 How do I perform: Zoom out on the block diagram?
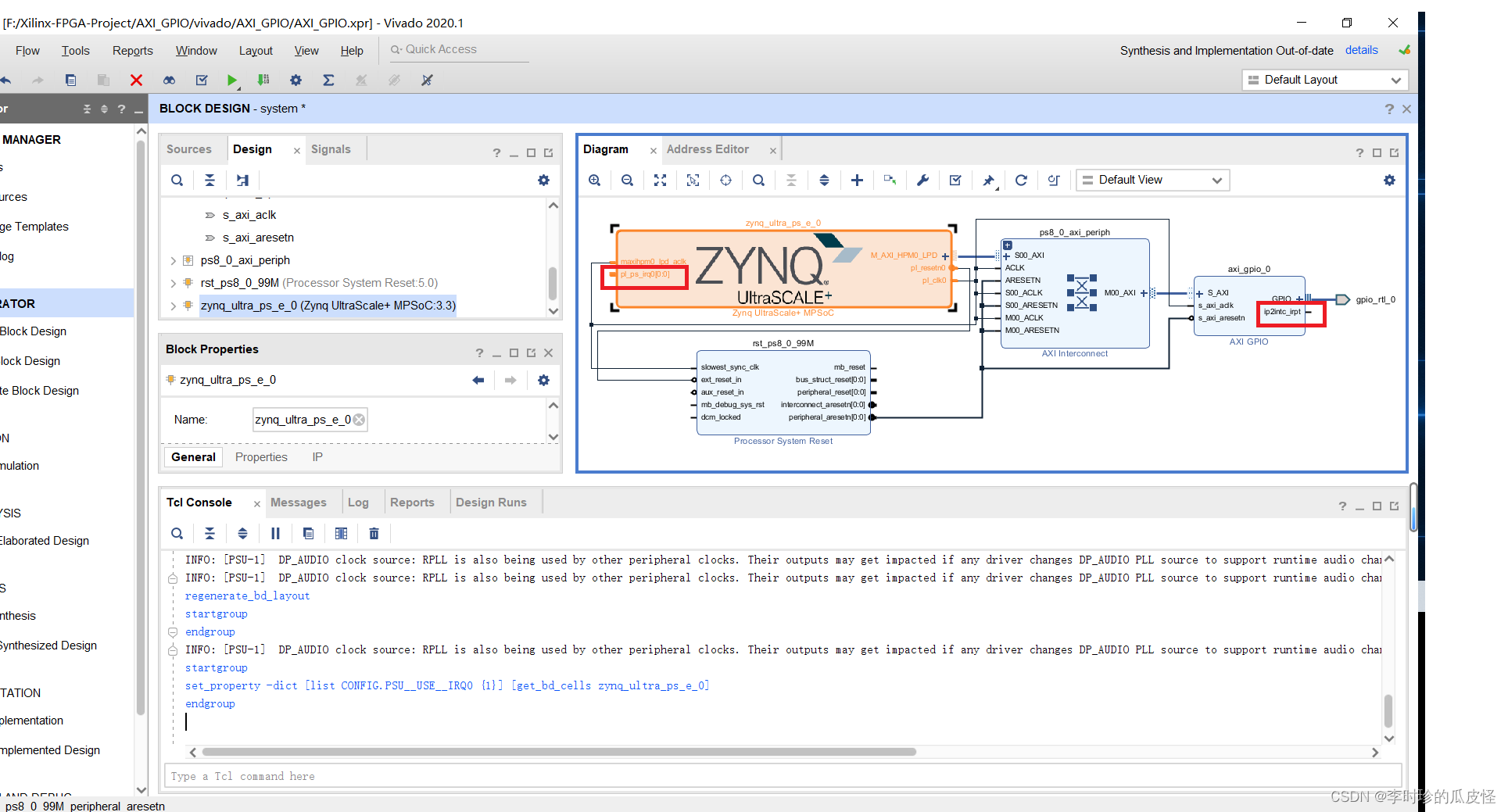(627, 181)
